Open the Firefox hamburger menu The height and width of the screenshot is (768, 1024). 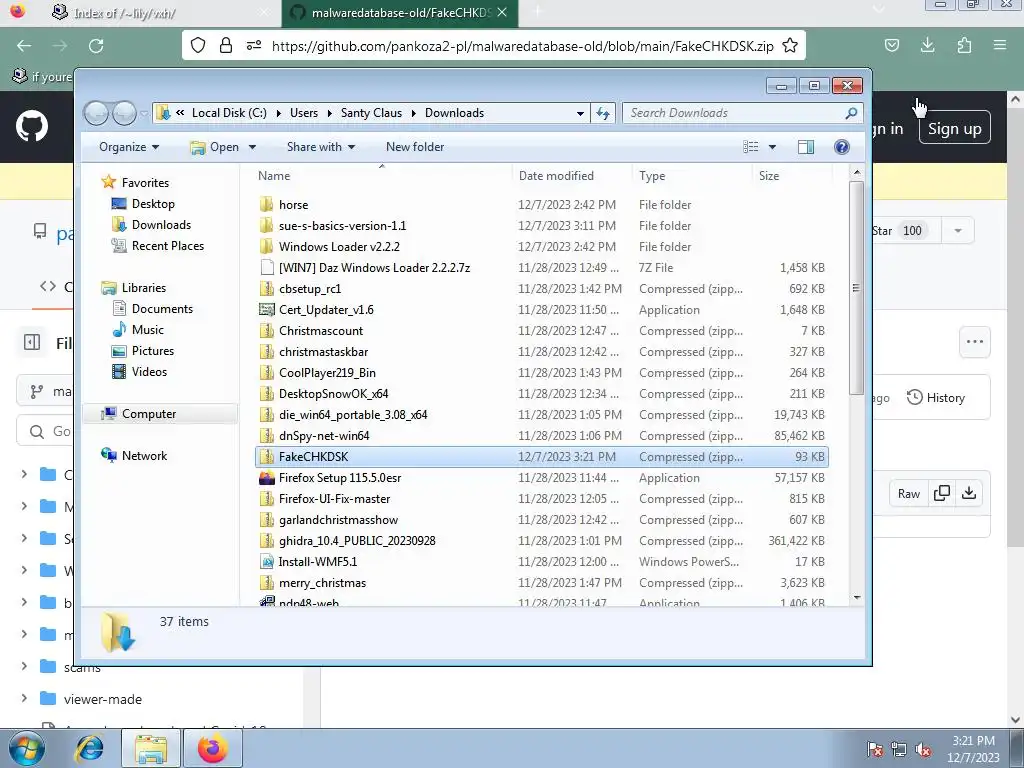pos(1000,45)
